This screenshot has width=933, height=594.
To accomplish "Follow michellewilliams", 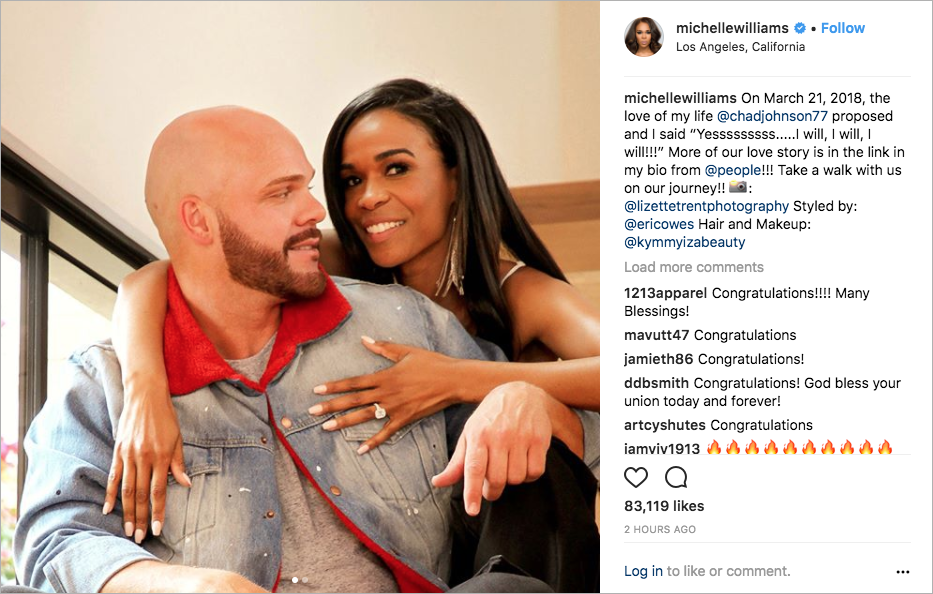I will tap(843, 28).
